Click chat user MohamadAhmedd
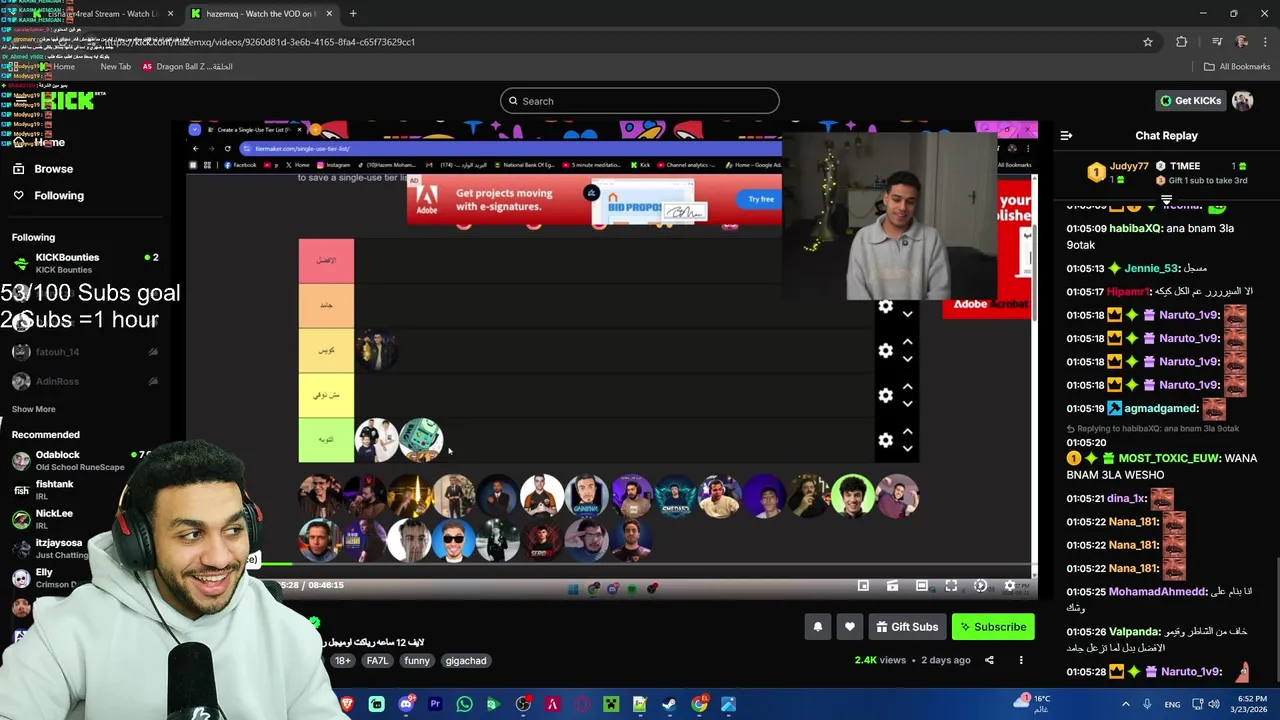 [x=1157, y=592]
